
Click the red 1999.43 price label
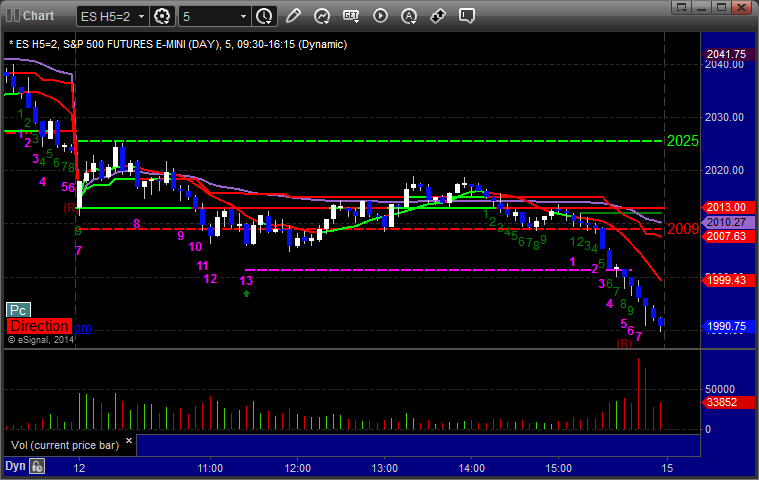click(x=727, y=280)
